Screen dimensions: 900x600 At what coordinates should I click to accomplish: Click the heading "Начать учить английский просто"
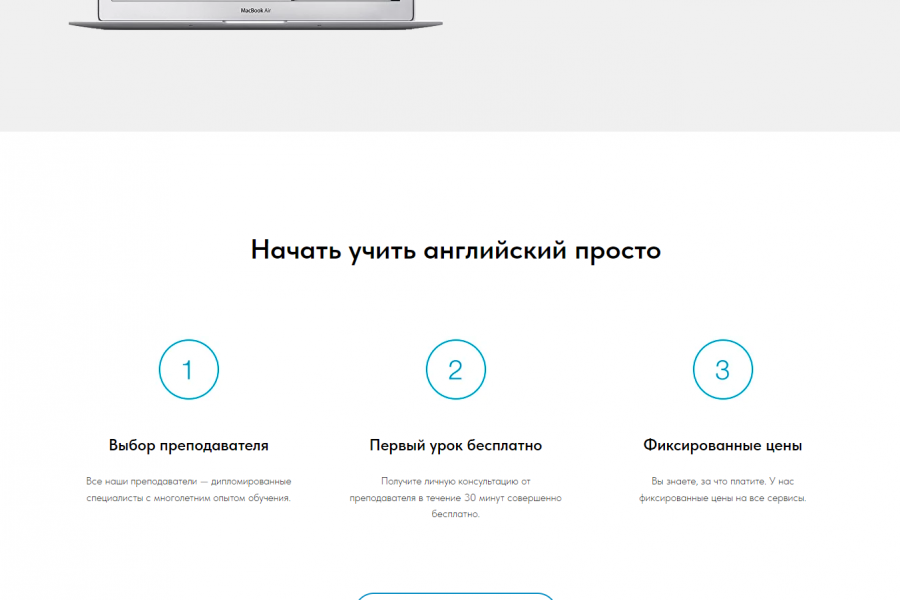pos(456,251)
